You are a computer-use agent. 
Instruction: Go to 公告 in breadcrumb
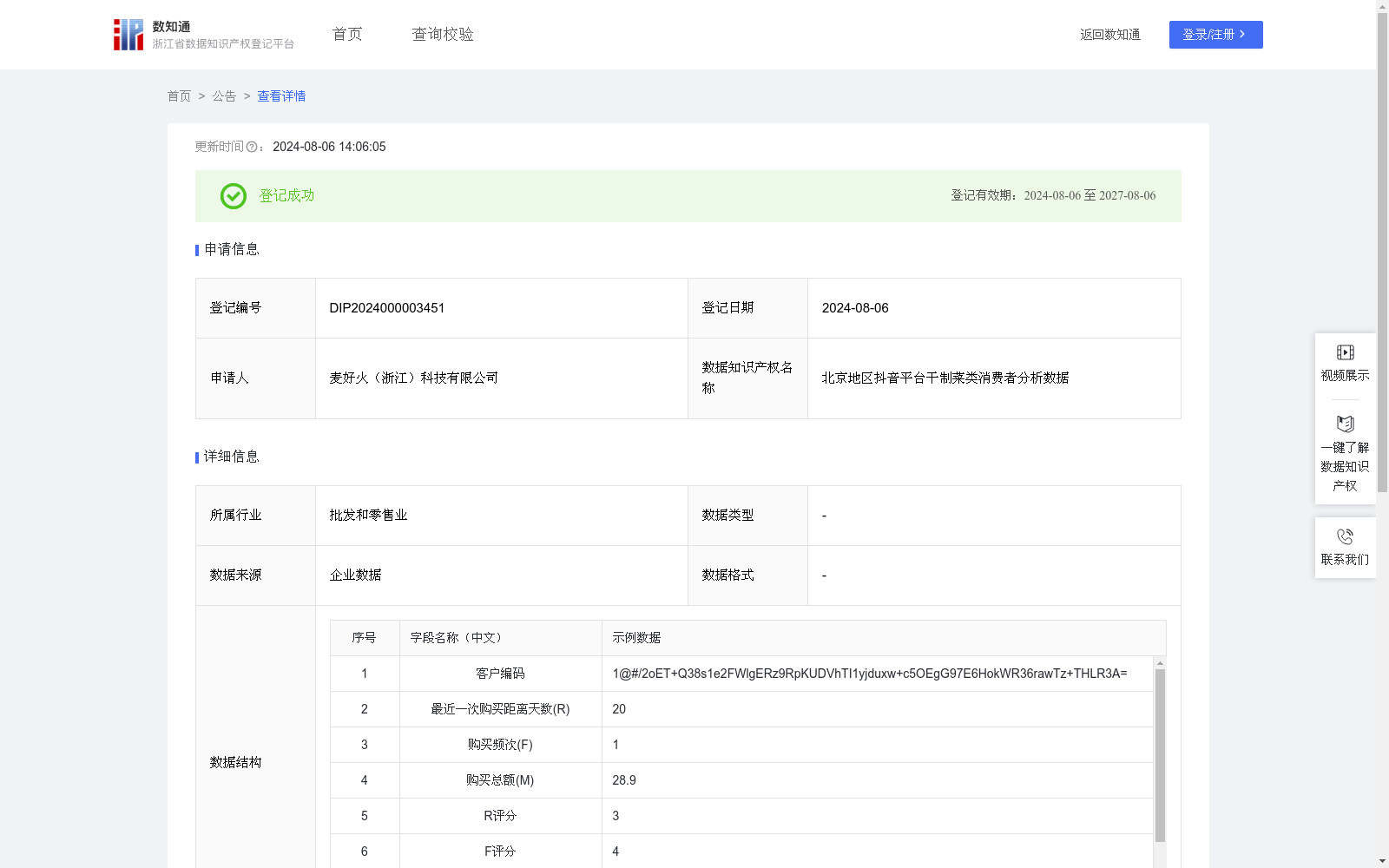(224, 96)
